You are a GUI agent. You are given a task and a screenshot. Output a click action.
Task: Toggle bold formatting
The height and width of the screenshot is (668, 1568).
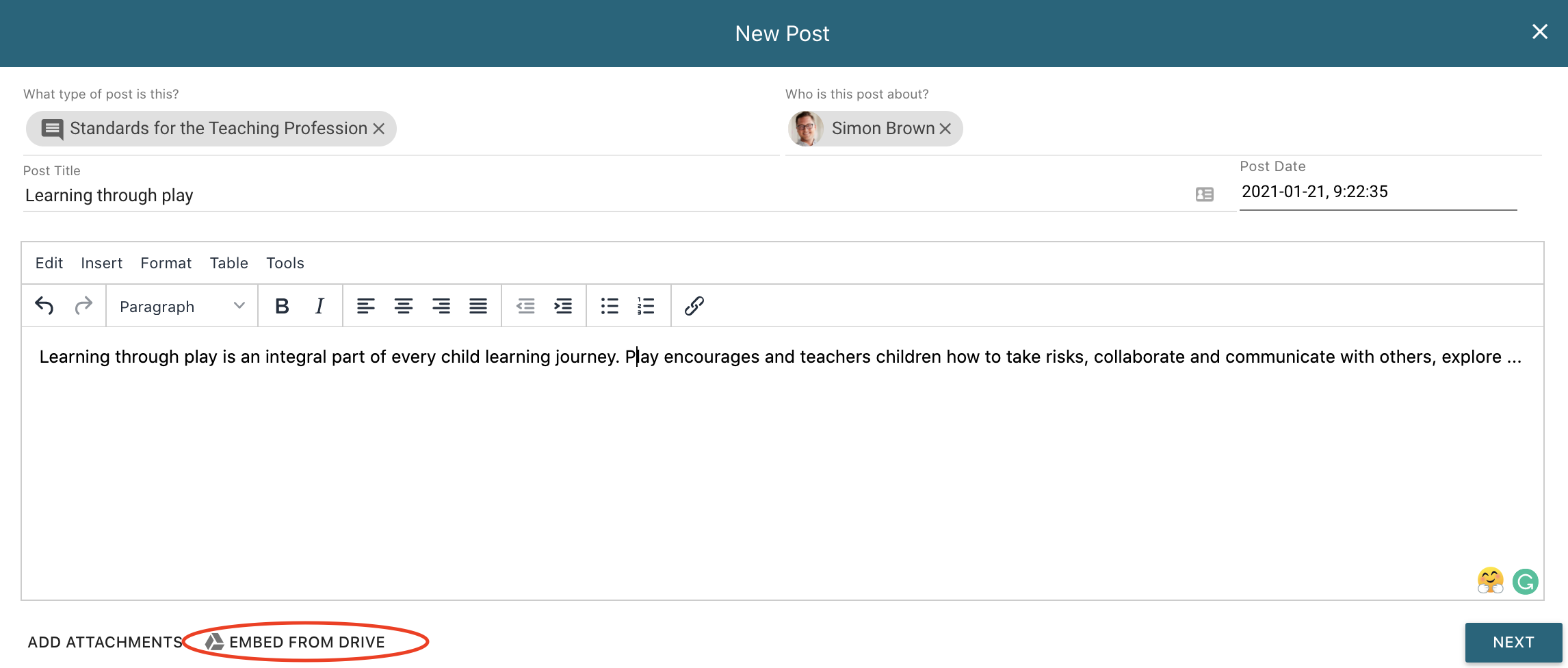click(282, 306)
